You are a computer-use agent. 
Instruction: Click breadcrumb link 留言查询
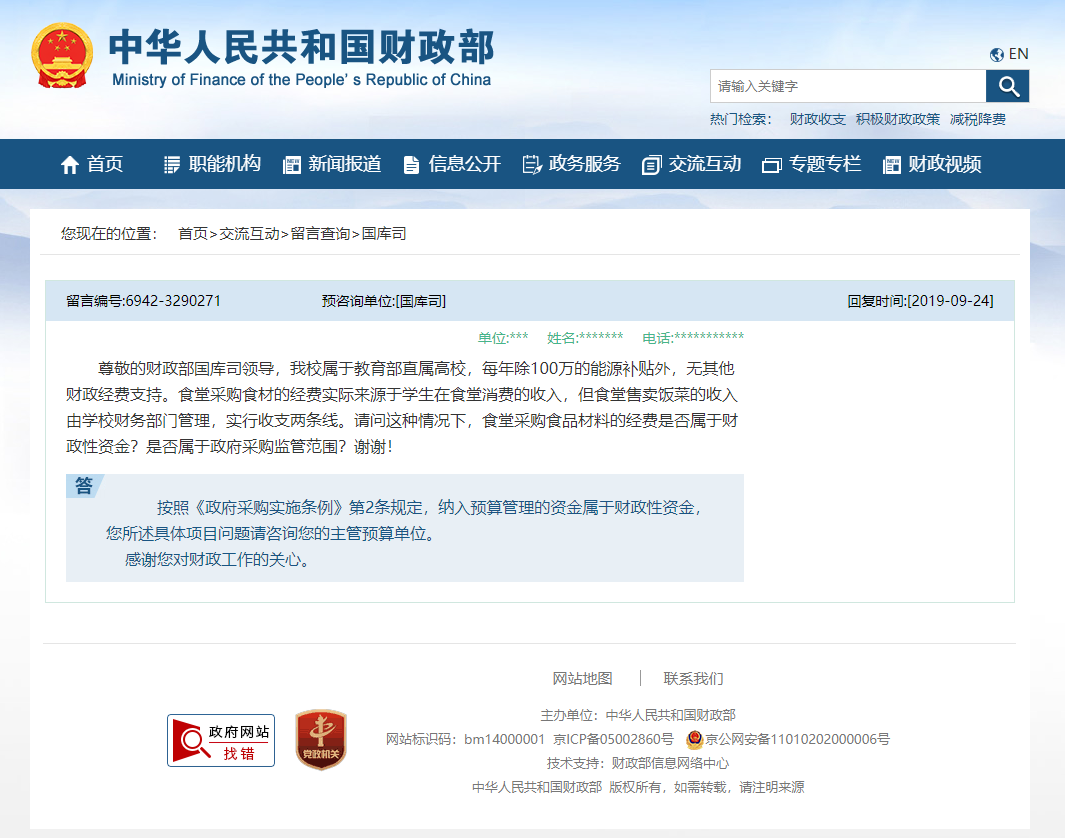click(x=320, y=234)
